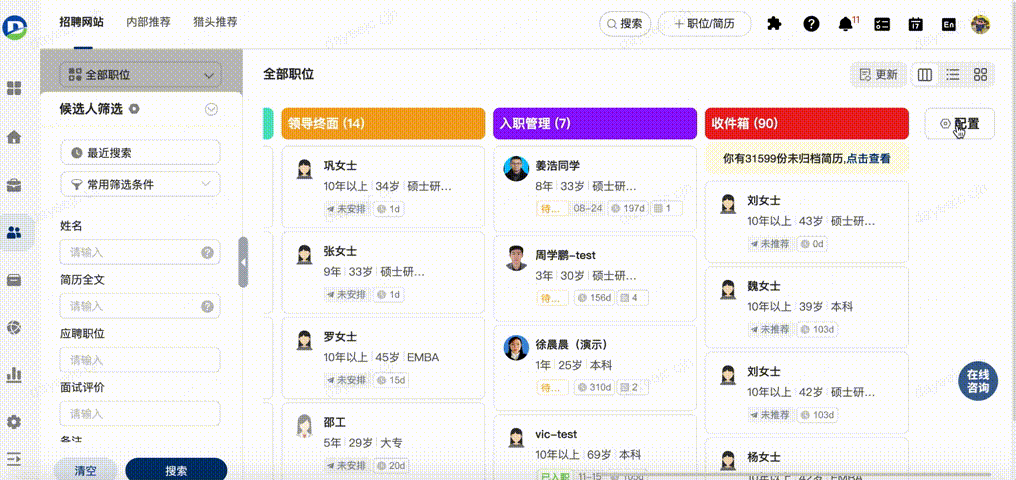
Task: Switch to kanban column view
Action: click(925, 74)
